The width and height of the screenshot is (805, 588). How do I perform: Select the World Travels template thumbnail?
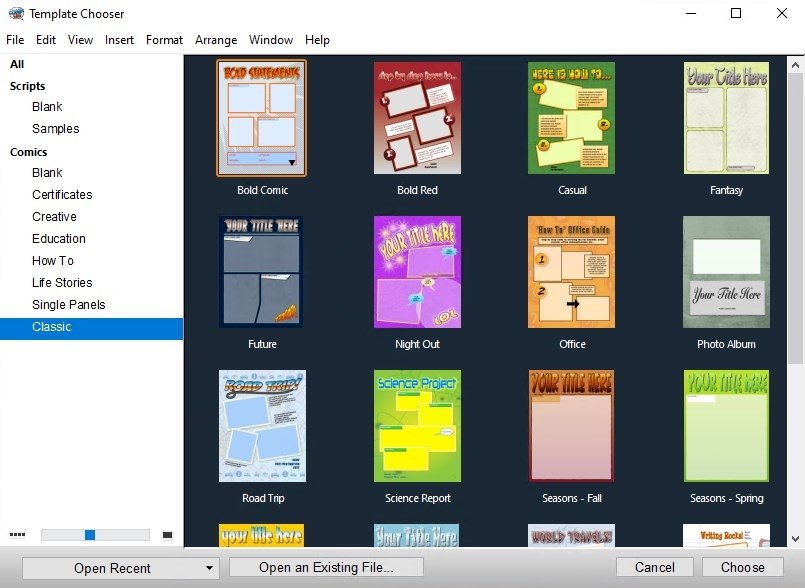point(571,535)
